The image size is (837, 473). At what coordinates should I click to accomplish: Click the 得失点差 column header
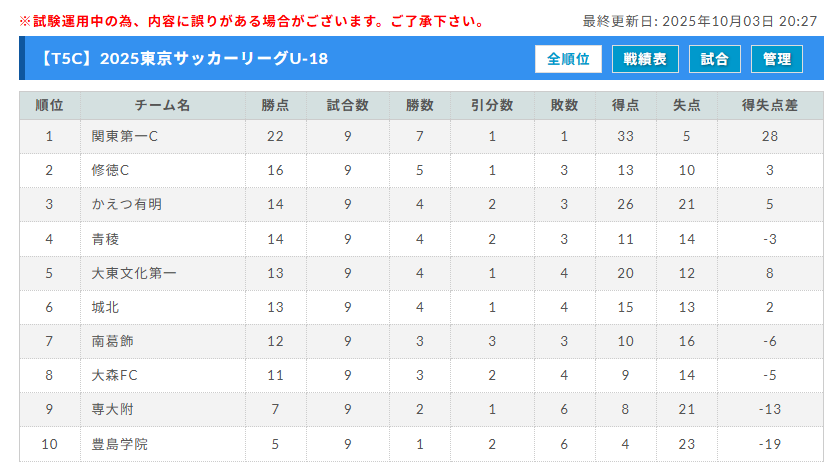(769, 106)
